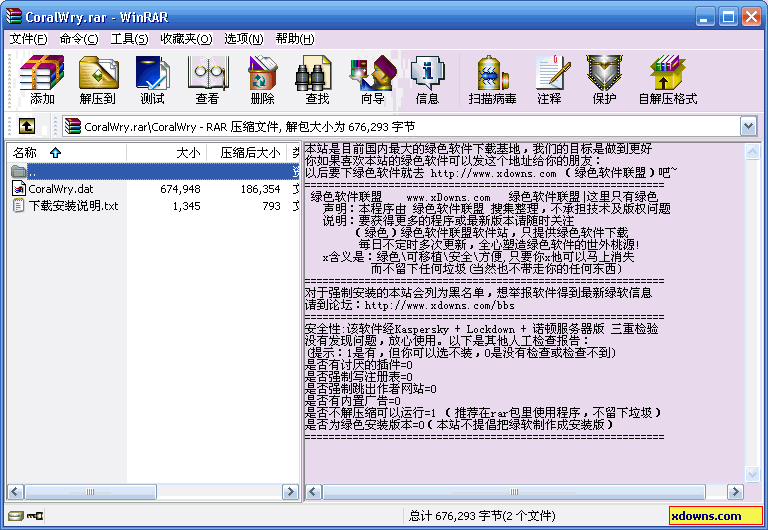Click file list left scroll arrow

point(15,492)
